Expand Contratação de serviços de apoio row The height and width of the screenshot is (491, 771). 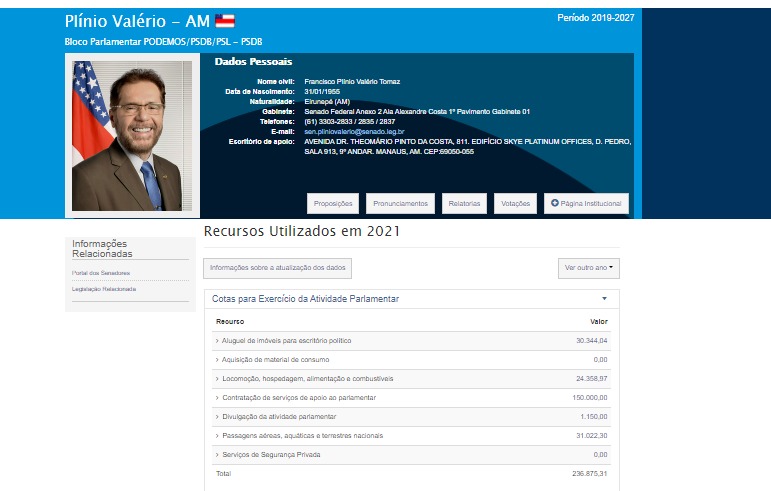[x=299, y=398]
